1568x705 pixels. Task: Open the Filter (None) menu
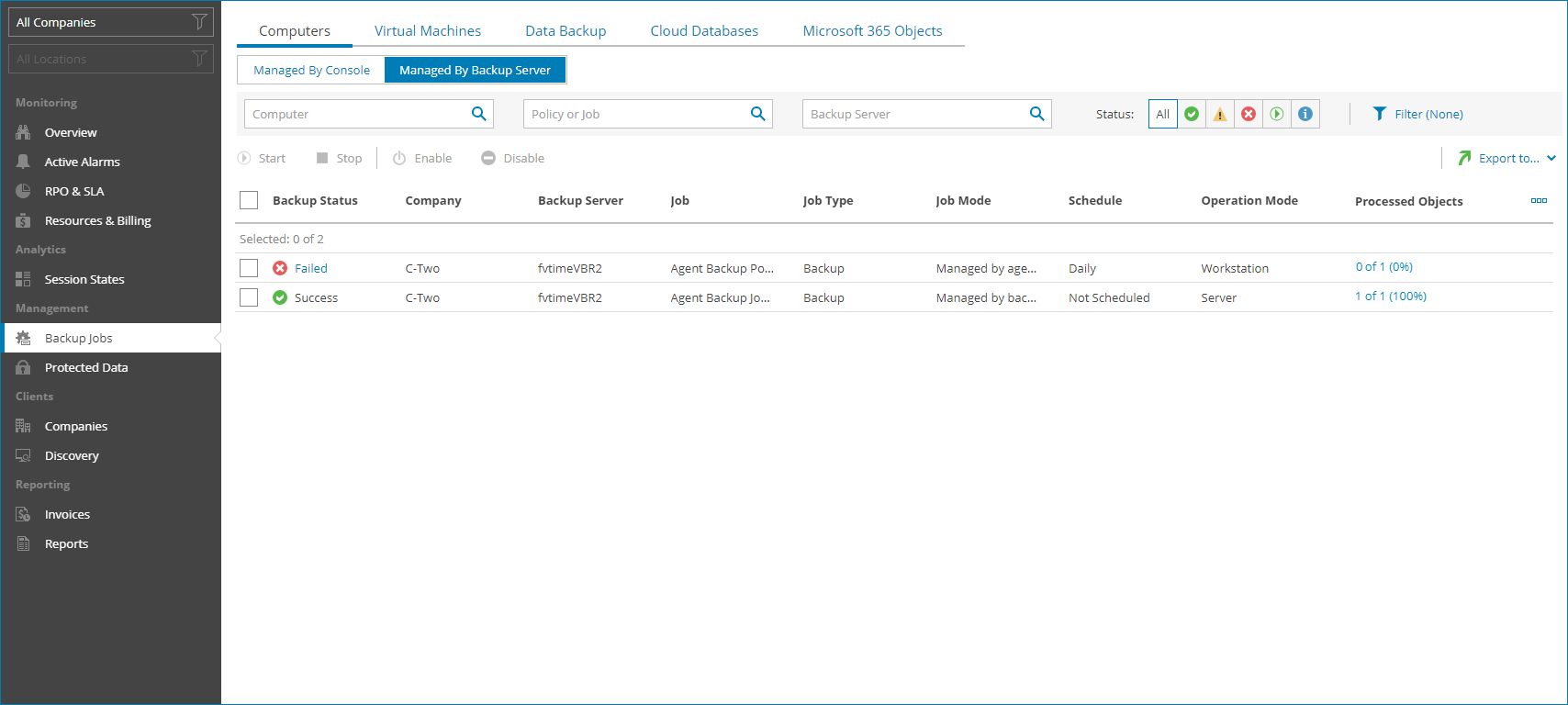pyautogui.click(x=1418, y=114)
